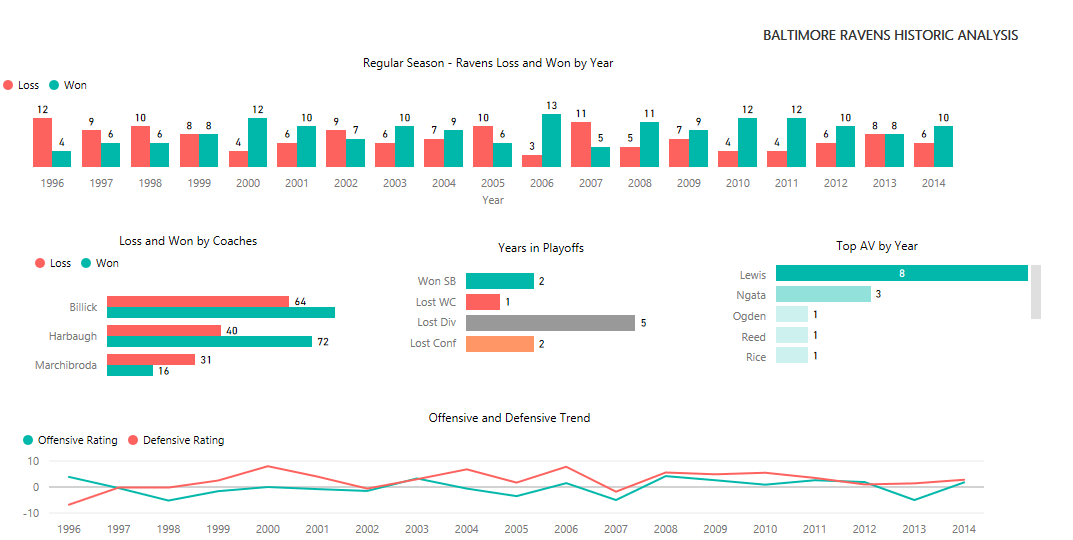The width and height of the screenshot is (1073, 540).
Task: Select Marchibroda's Won bar labeled 16
Action: 130,370
